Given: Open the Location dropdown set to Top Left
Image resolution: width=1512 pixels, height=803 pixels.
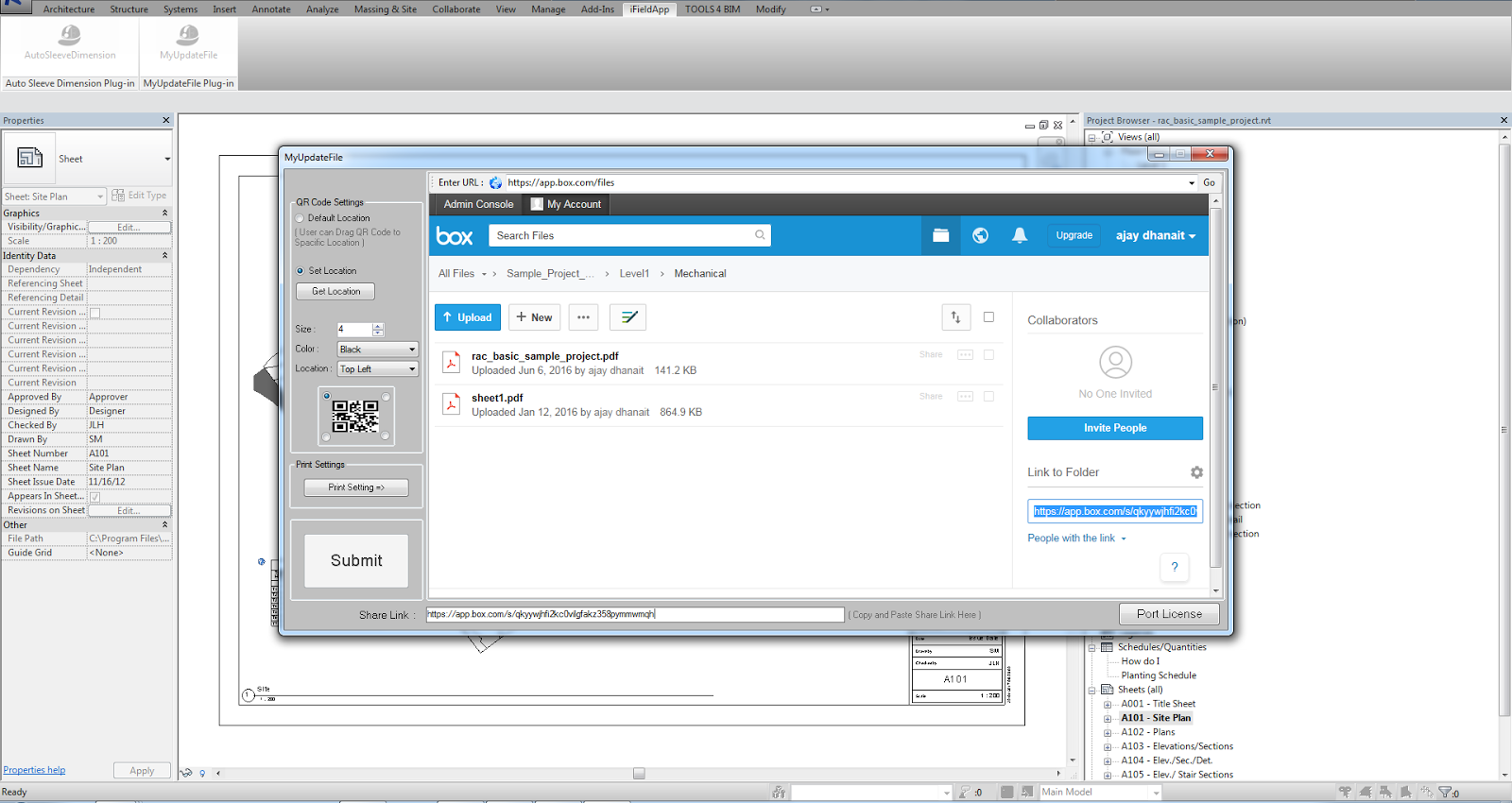Looking at the screenshot, I should coord(378,369).
